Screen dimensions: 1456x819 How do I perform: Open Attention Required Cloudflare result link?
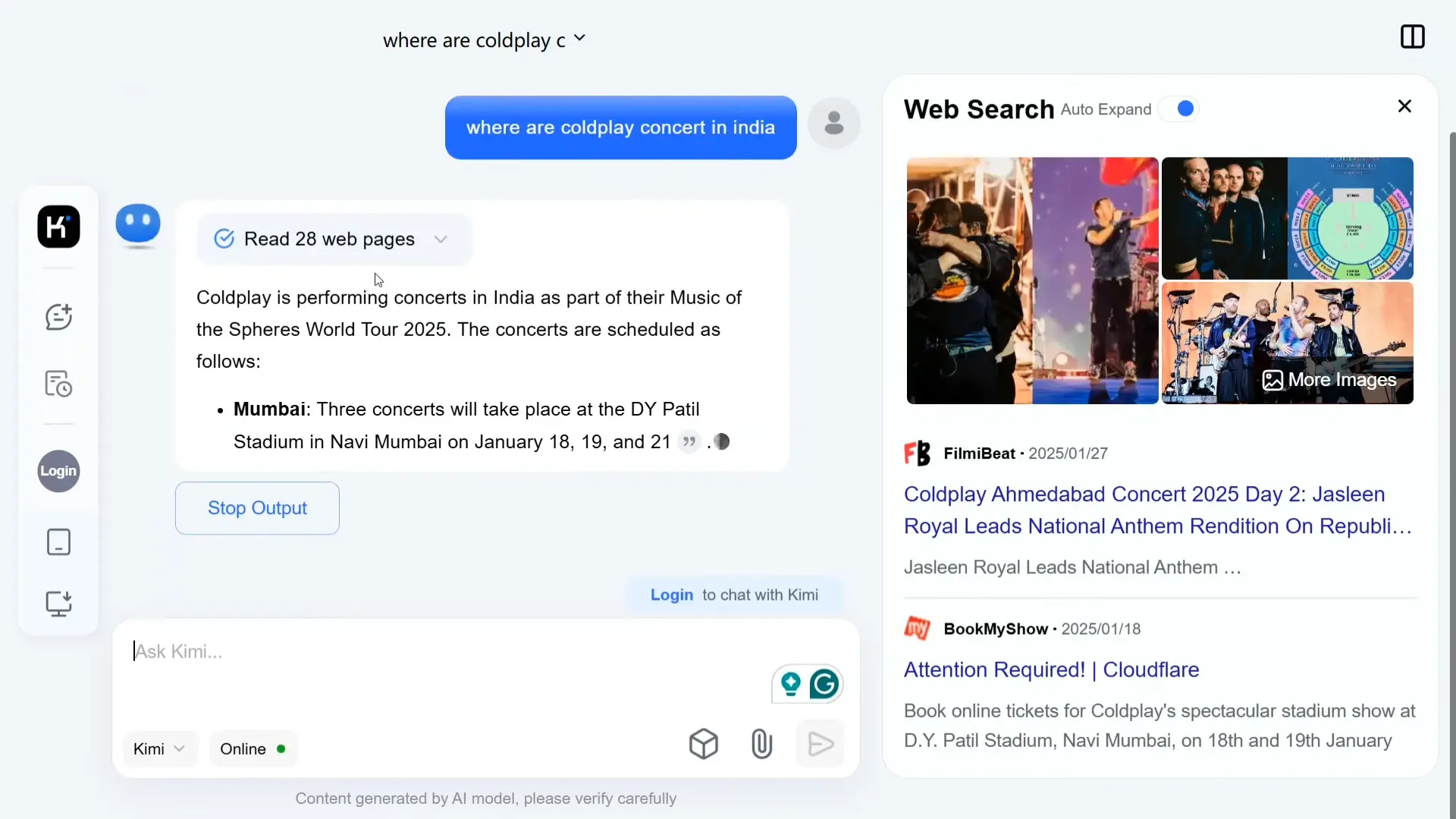click(1051, 670)
